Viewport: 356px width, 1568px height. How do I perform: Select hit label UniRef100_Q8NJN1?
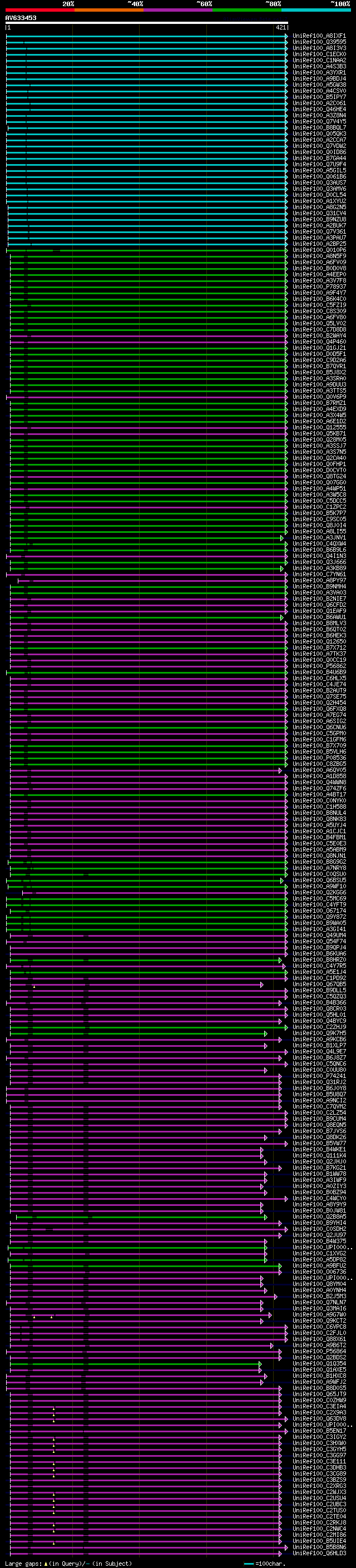319,856
